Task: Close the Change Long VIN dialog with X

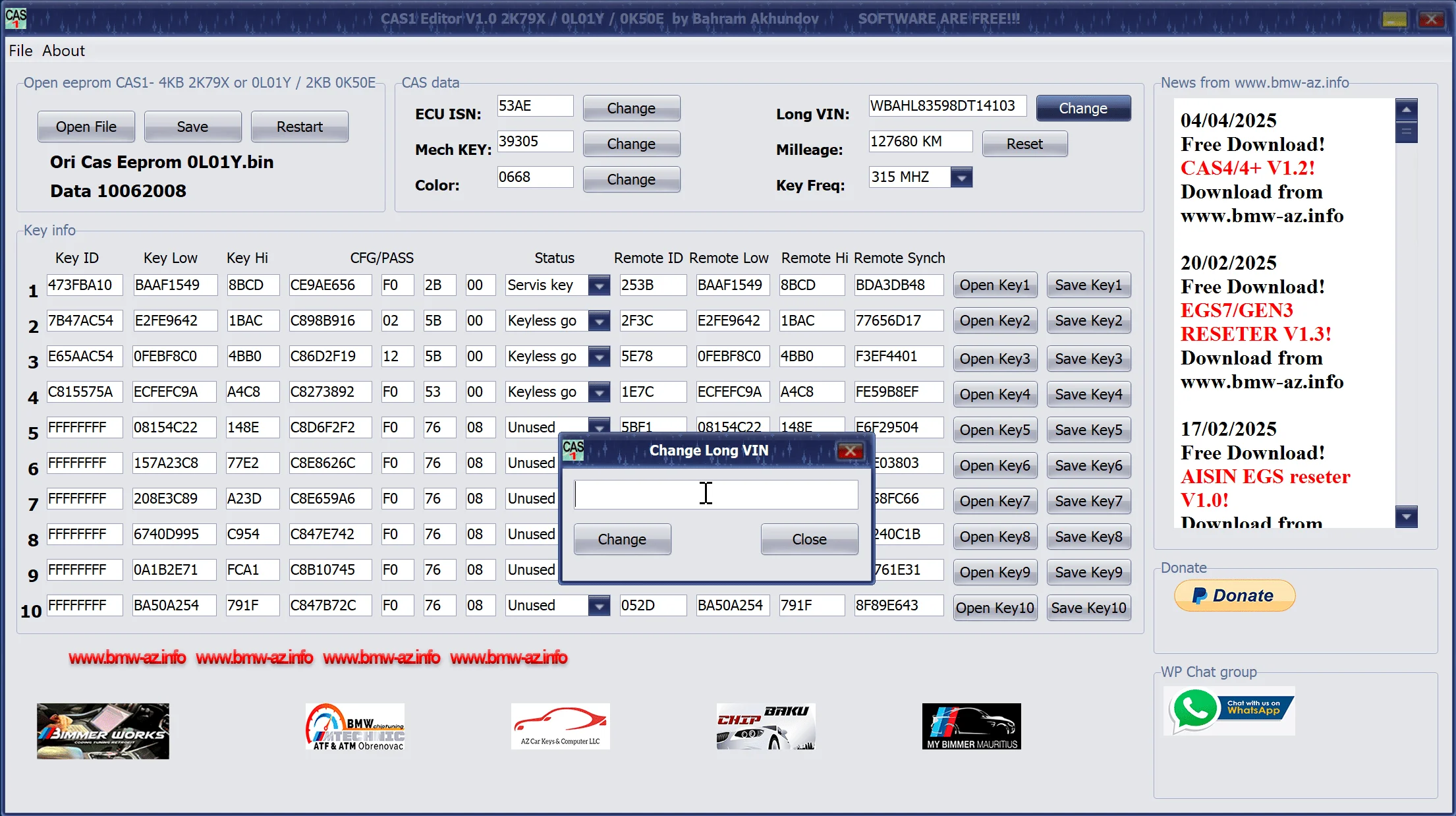Action: pos(851,451)
